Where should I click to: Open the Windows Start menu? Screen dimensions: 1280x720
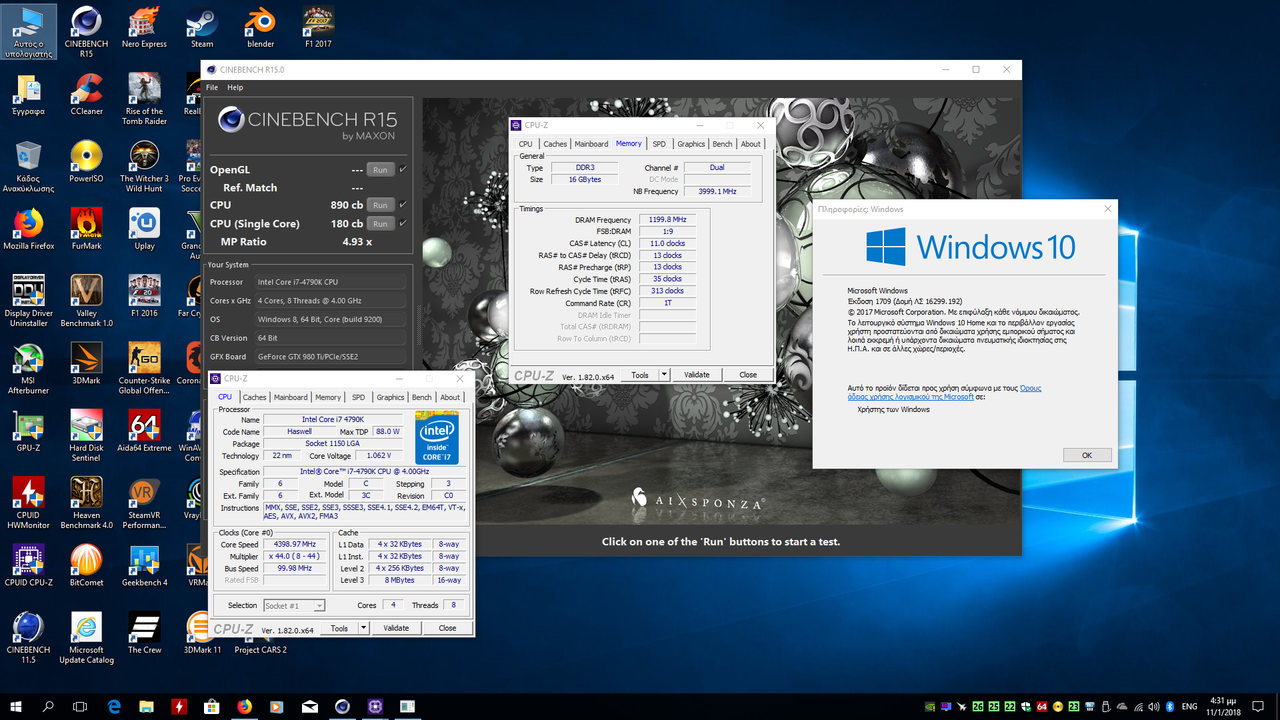(16, 706)
